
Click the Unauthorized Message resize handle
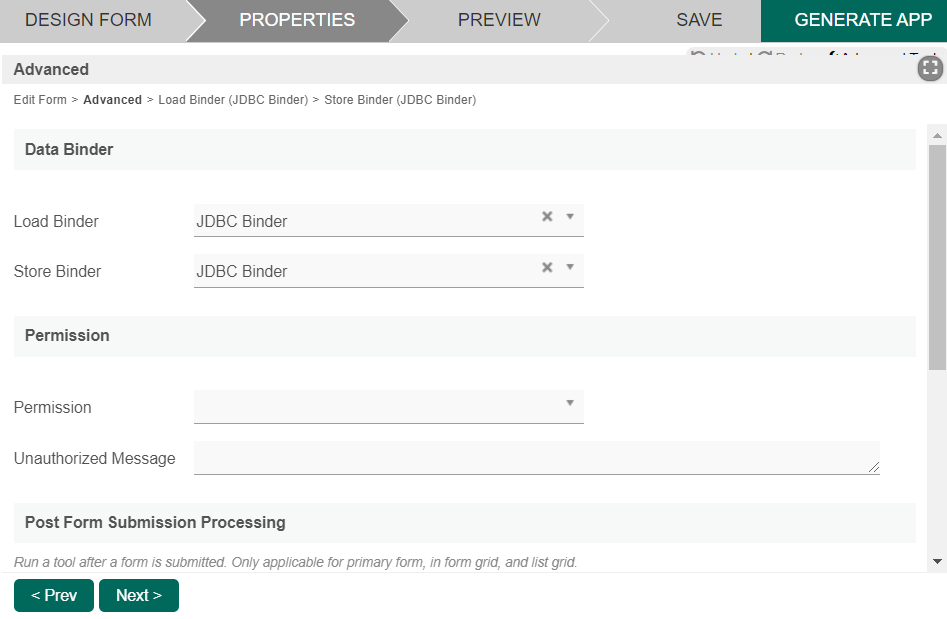point(874,467)
